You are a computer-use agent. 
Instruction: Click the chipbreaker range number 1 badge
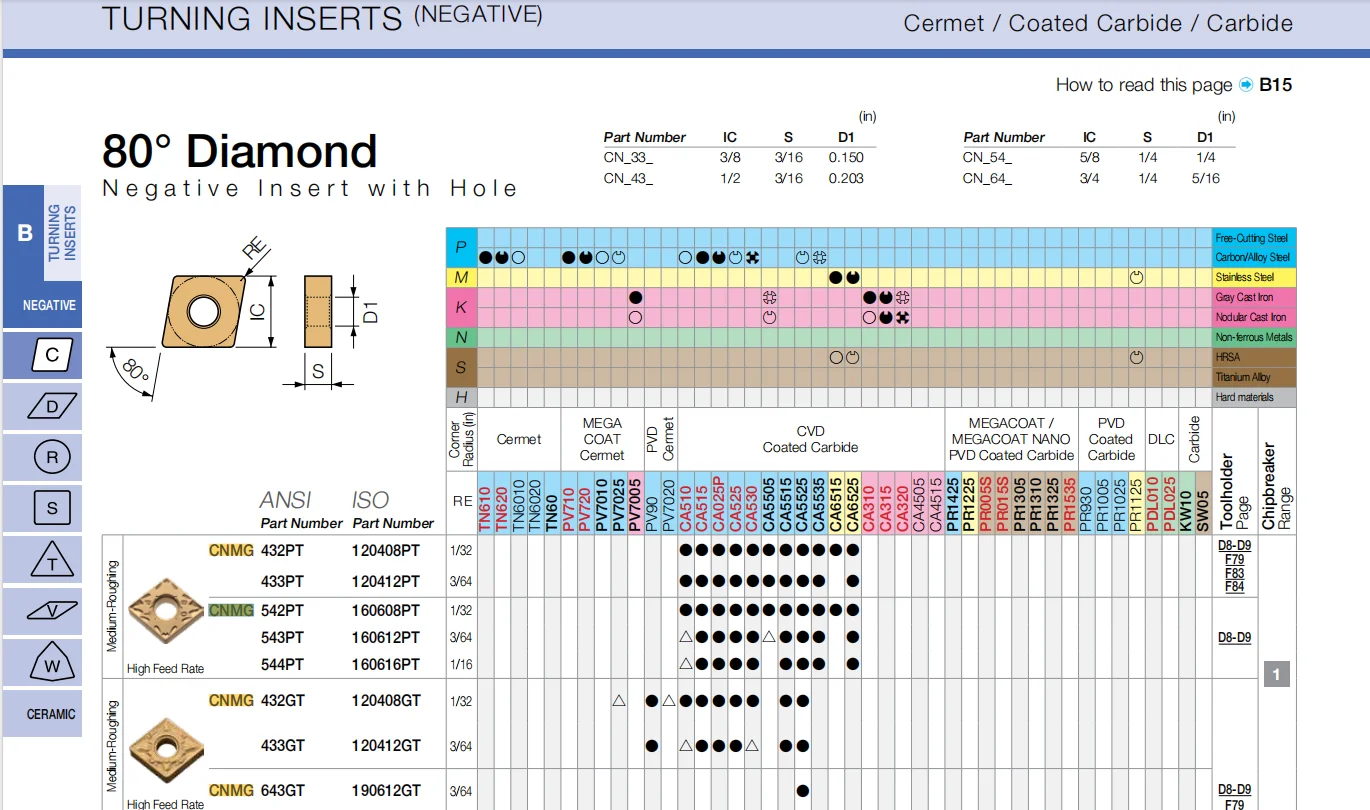click(1276, 675)
